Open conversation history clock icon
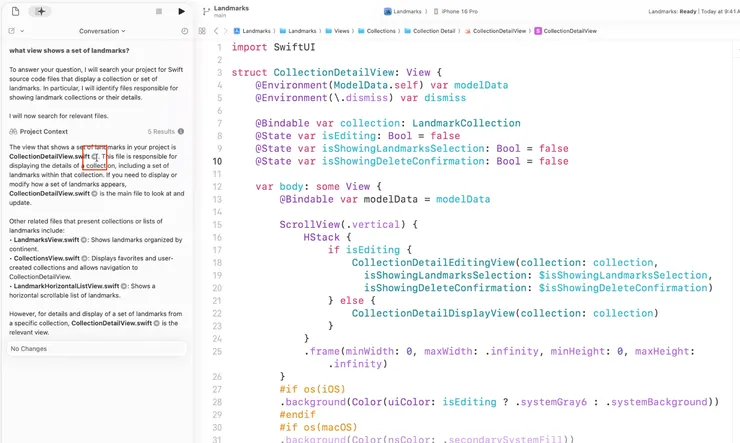Screen dimensions: 740x443 185,31
